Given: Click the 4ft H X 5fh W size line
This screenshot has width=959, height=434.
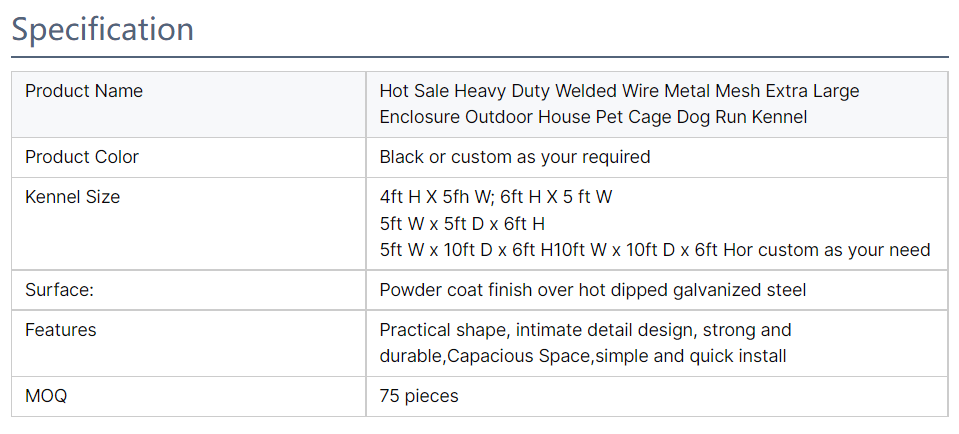Looking at the screenshot, I should pyautogui.click(x=495, y=197).
